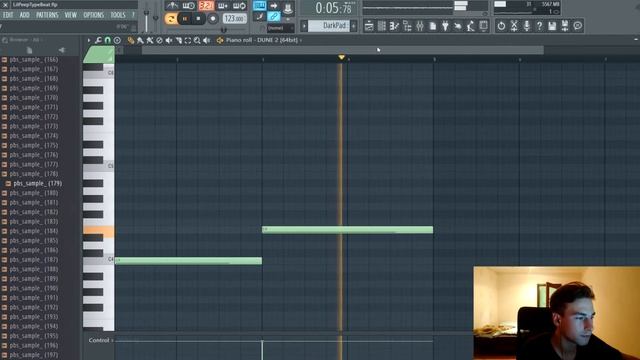The image size is (640, 360).
Task: Click the plus button next to DarkPad
Action: coord(353,26)
